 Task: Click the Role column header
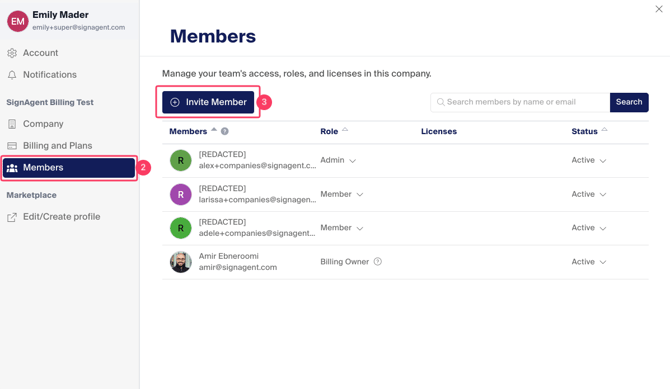tap(329, 131)
